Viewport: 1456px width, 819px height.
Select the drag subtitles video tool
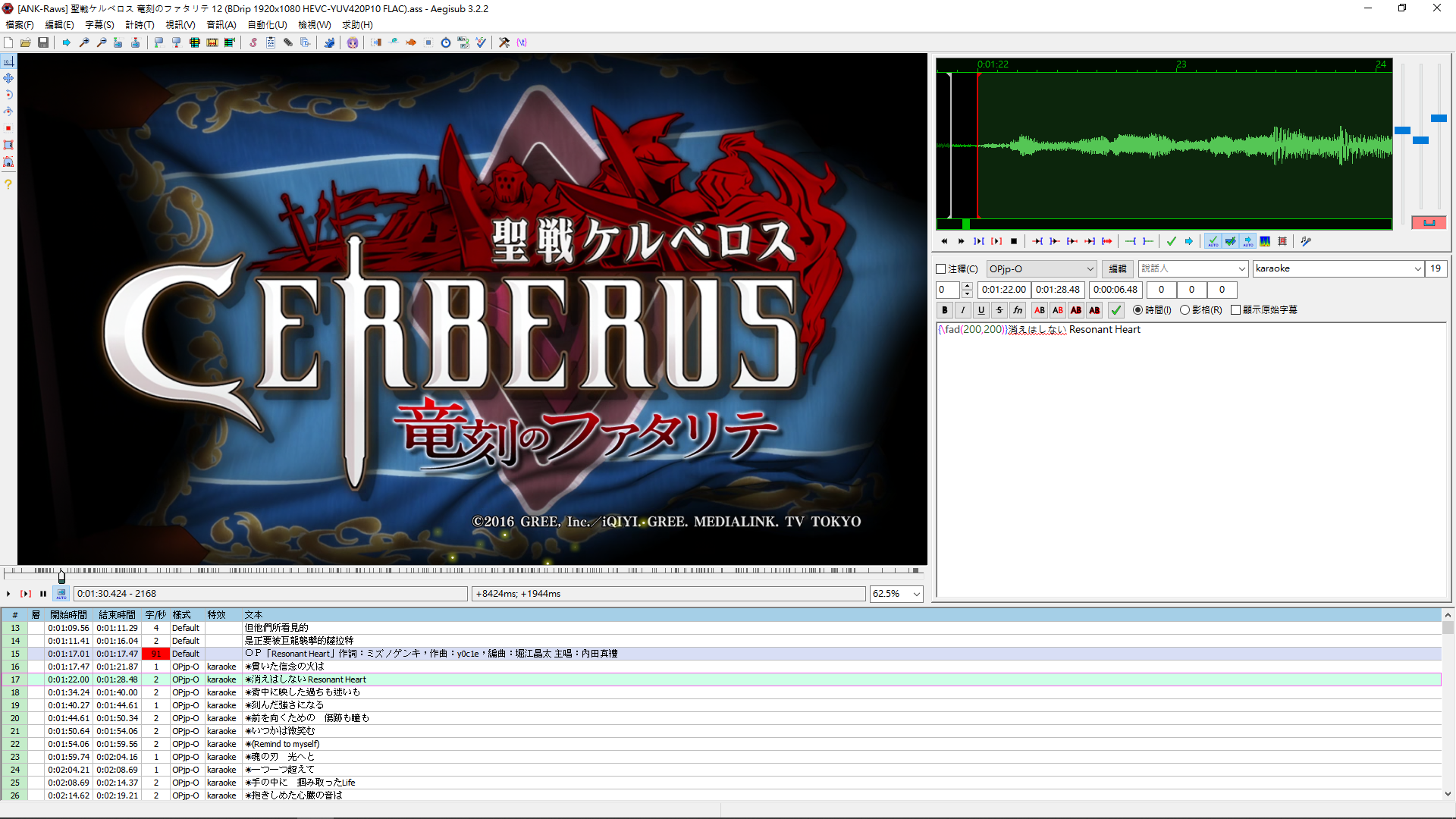point(8,78)
